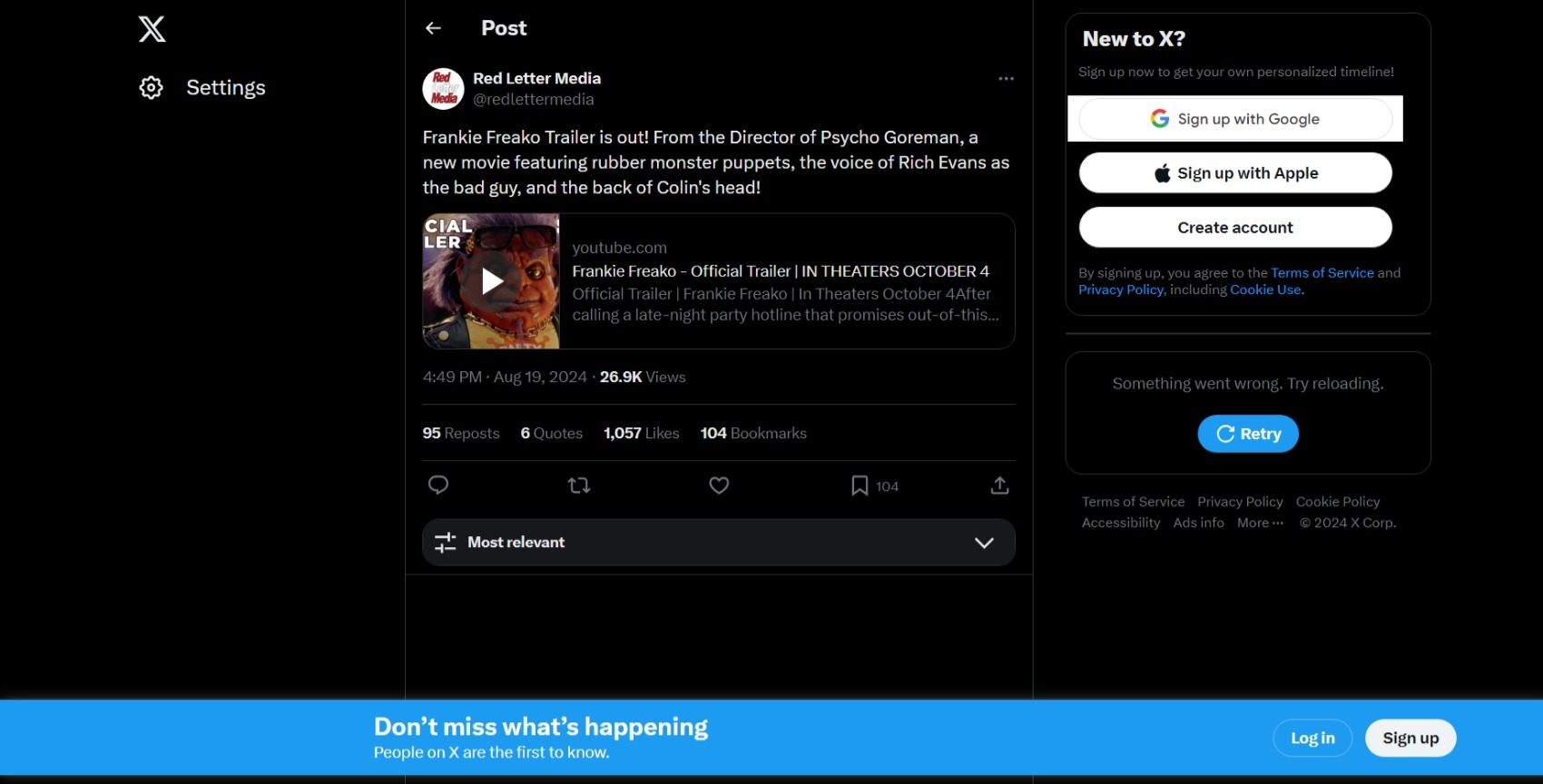
Task: Click the share upload icon
Action: pos(999,485)
